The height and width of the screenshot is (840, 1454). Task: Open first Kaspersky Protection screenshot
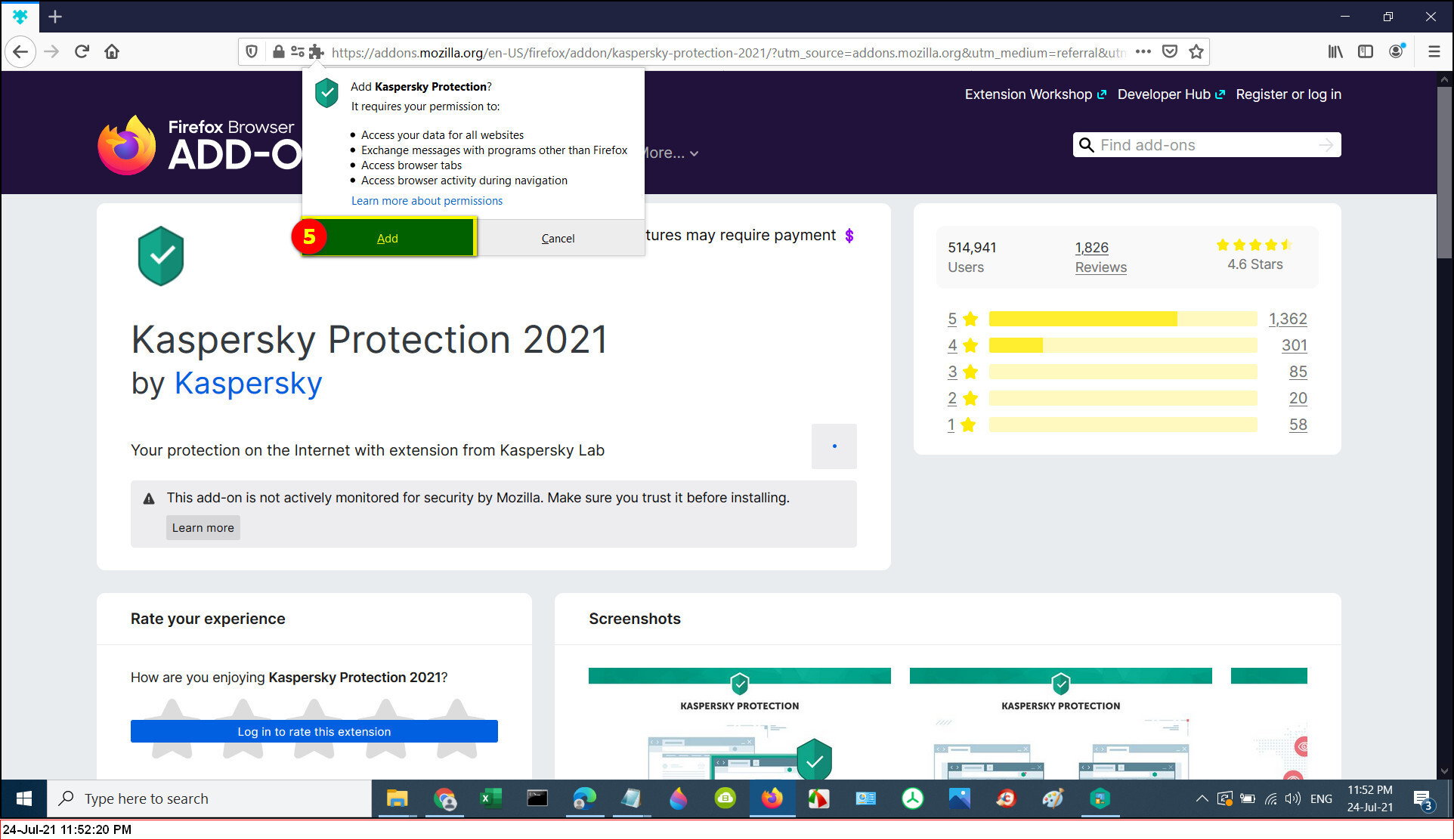(739, 723)
